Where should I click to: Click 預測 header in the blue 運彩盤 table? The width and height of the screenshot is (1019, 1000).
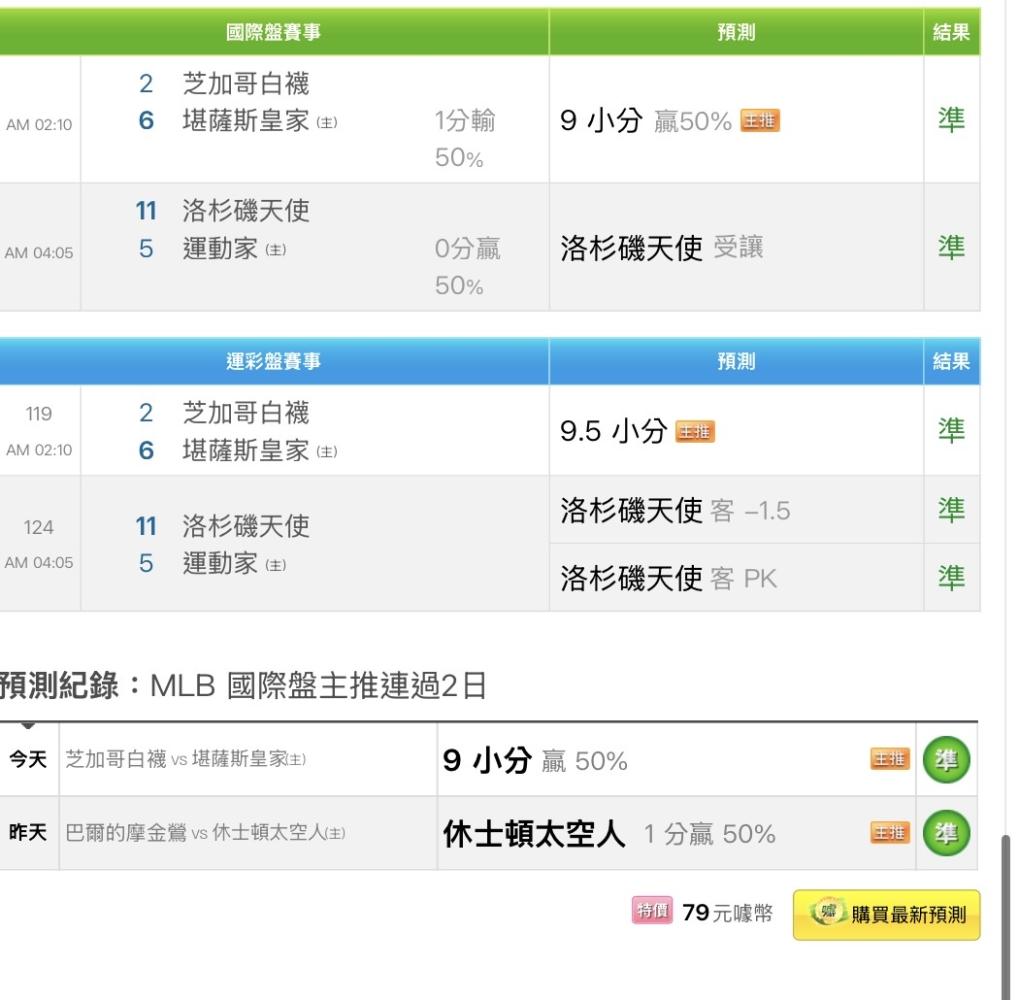point(736,361)
